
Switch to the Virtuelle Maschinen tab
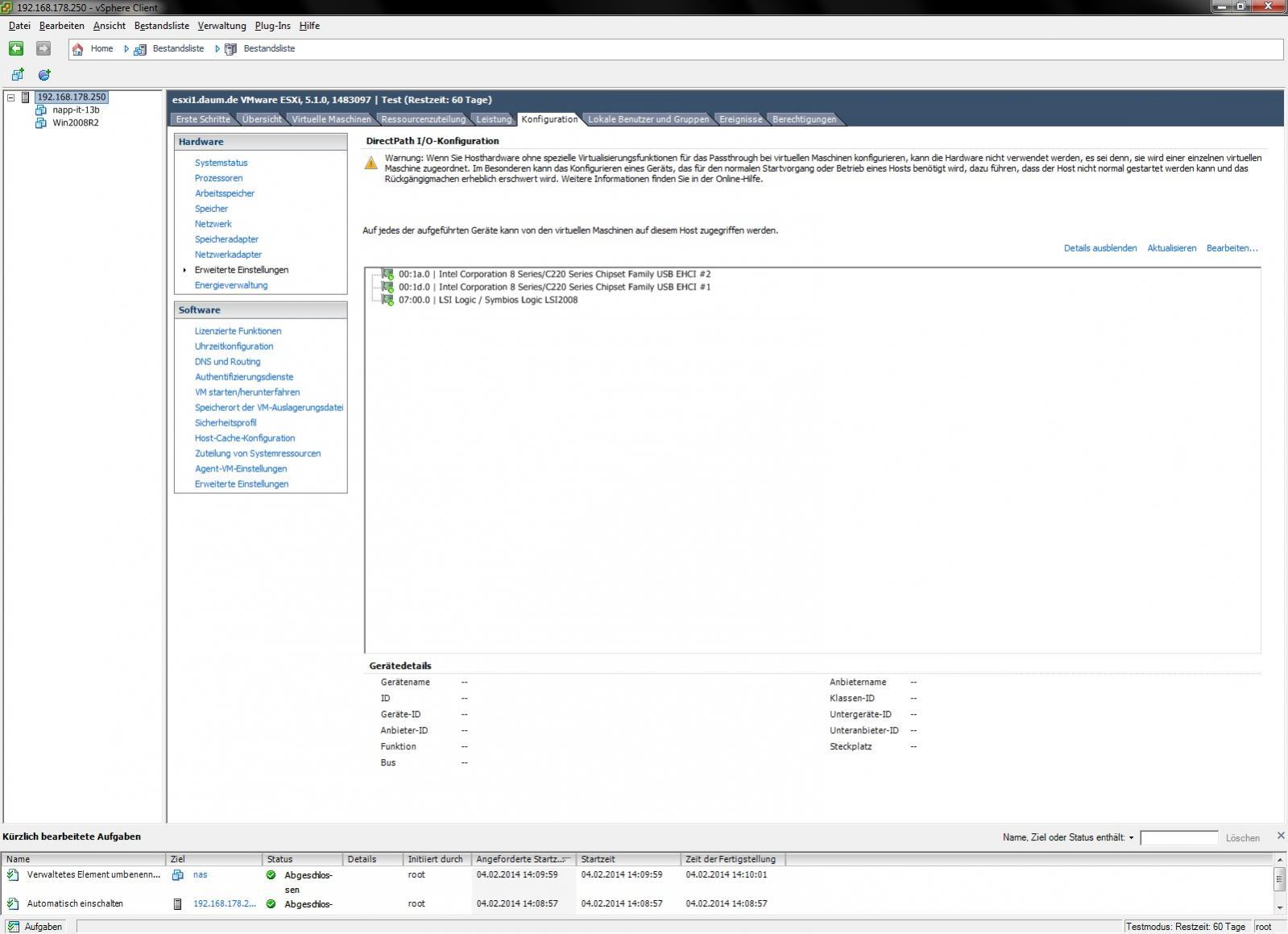point(331,119)
